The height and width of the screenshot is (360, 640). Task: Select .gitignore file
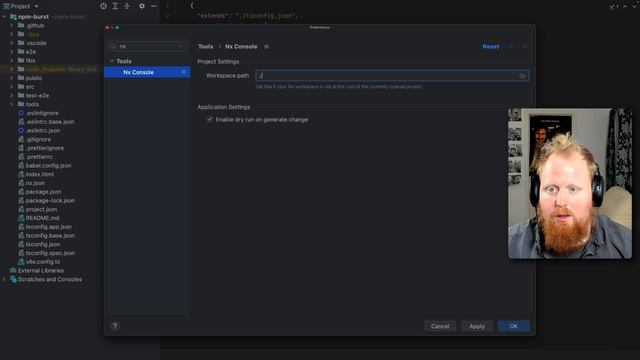pyautogui.click(x=38, y=139)
